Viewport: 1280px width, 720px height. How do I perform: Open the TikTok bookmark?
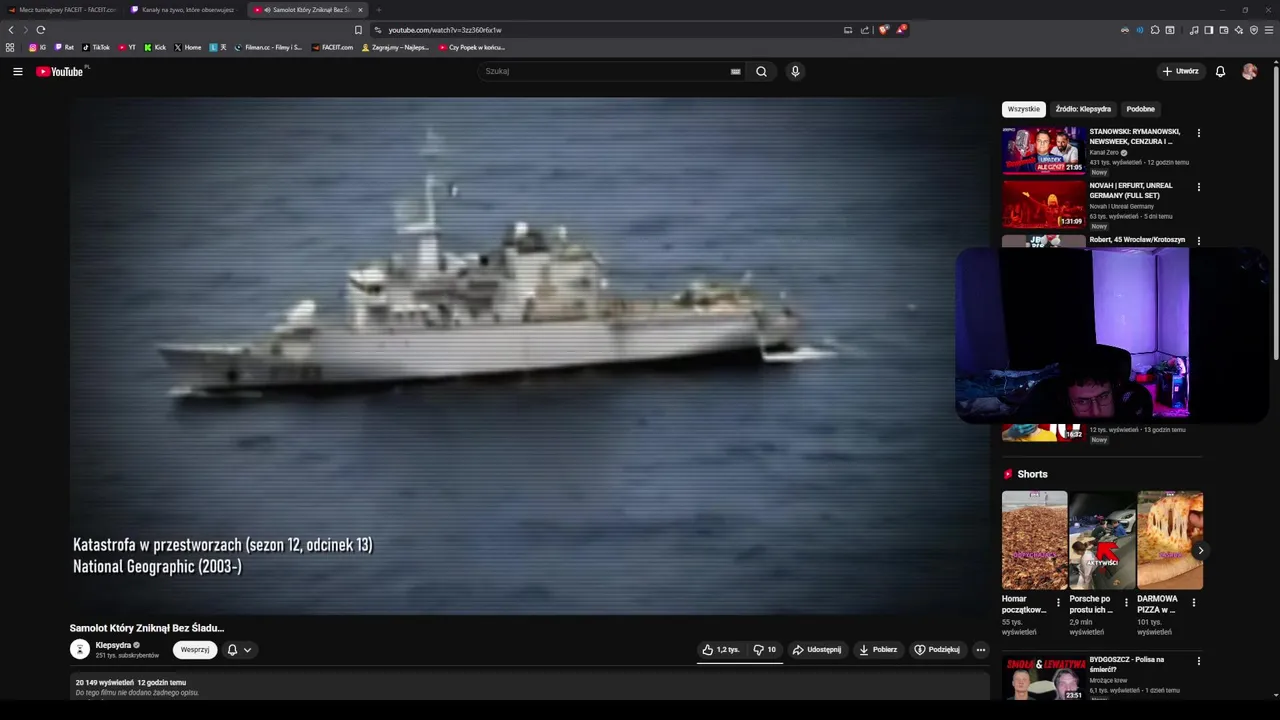pos(96,47)
